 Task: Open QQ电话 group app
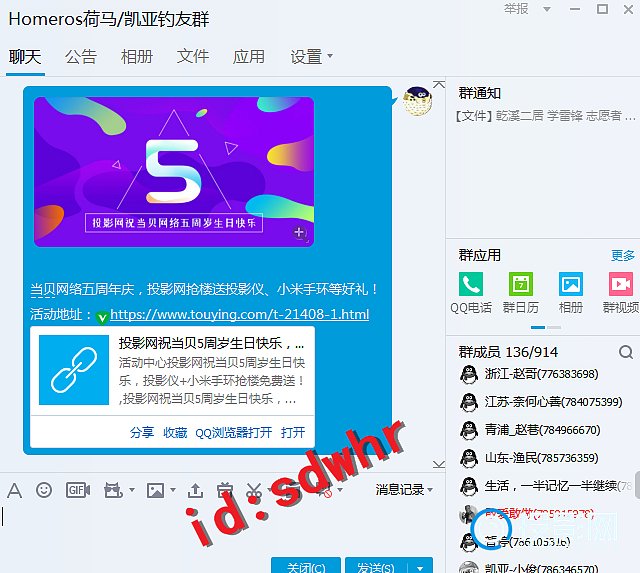click(x=471, y=293)
